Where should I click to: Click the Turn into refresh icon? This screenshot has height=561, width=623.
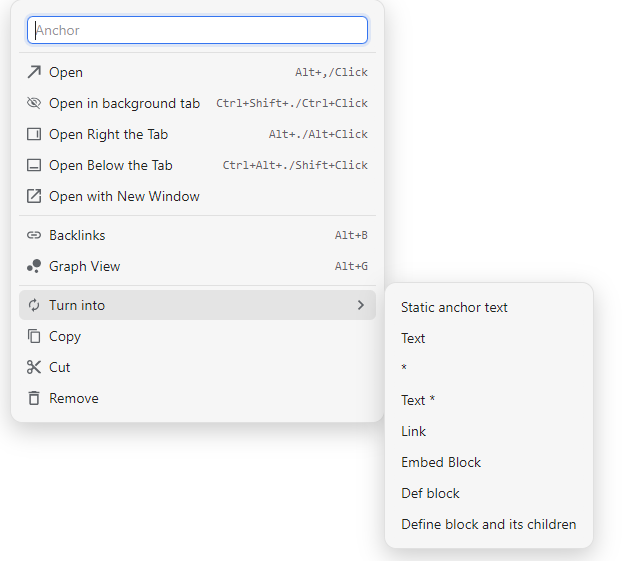[x=34, y=305]
